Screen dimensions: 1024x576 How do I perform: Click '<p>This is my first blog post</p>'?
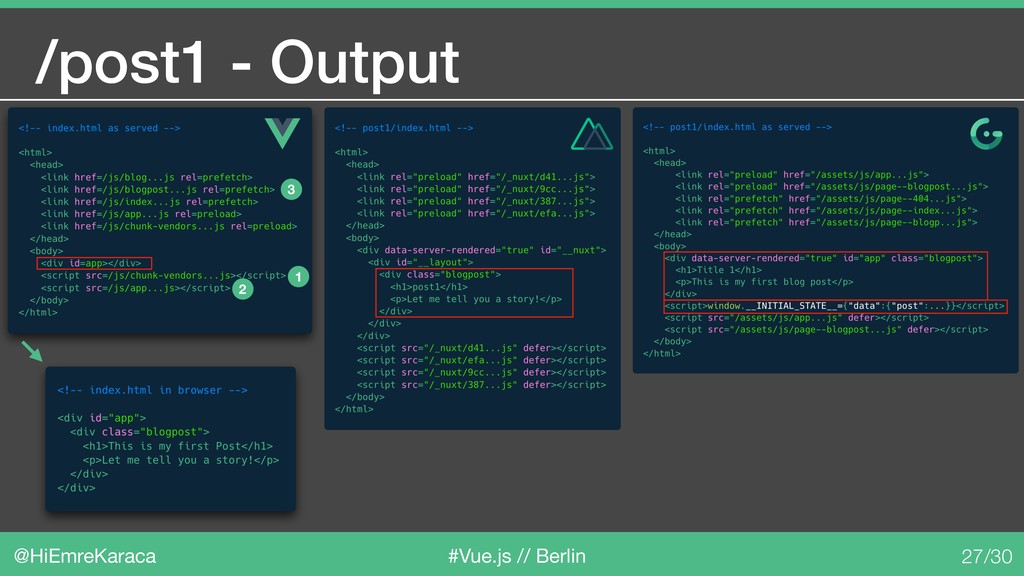[x=764, y=282]
